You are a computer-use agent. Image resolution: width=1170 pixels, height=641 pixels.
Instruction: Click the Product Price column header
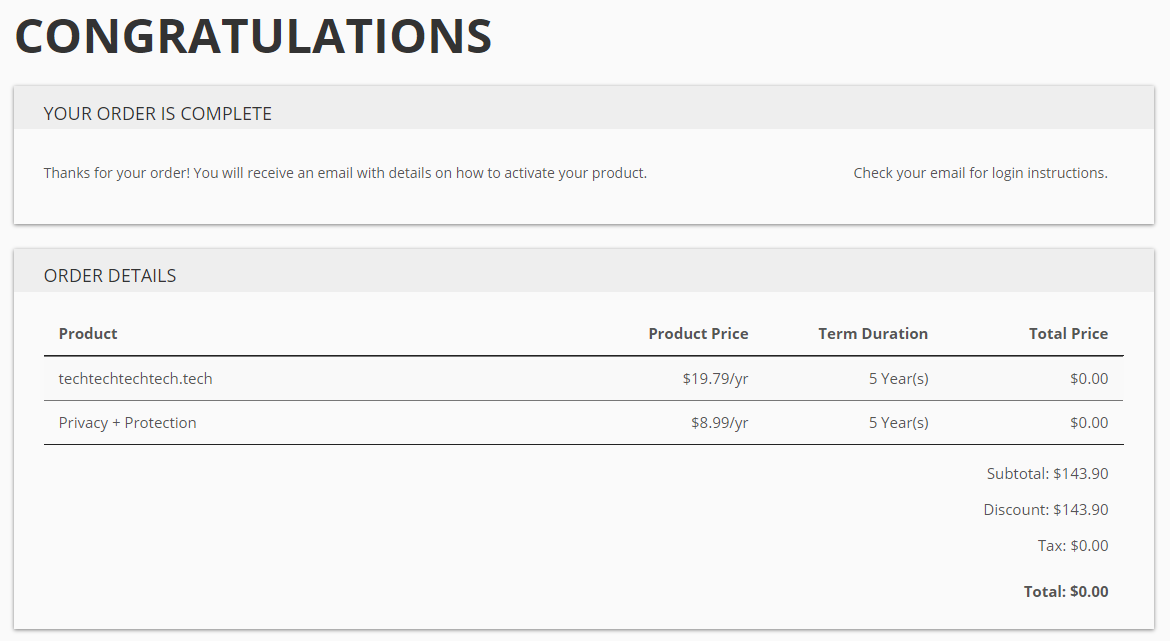coord(698,334)
